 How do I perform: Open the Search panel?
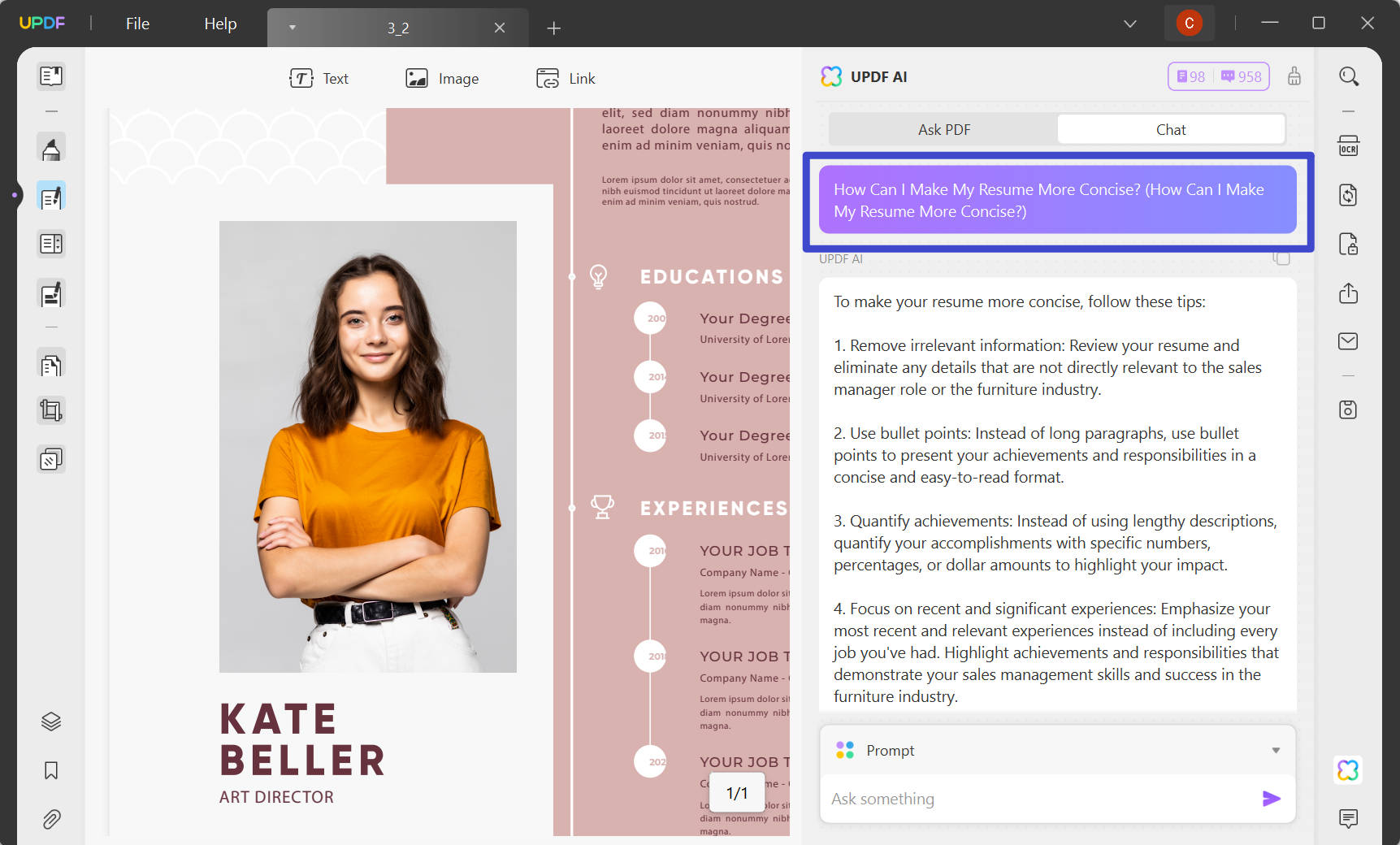1348,76
